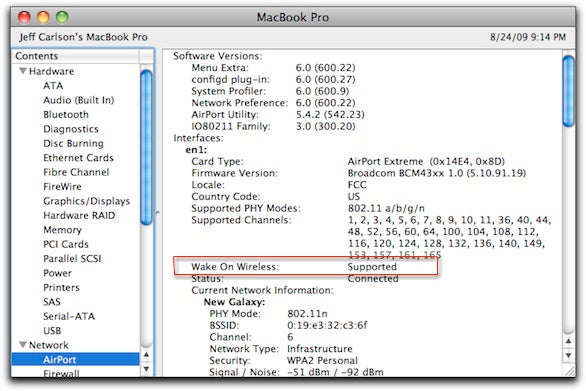Click the window resize grip corner
Screen dimensions: 586x391
tap(569, 371)
